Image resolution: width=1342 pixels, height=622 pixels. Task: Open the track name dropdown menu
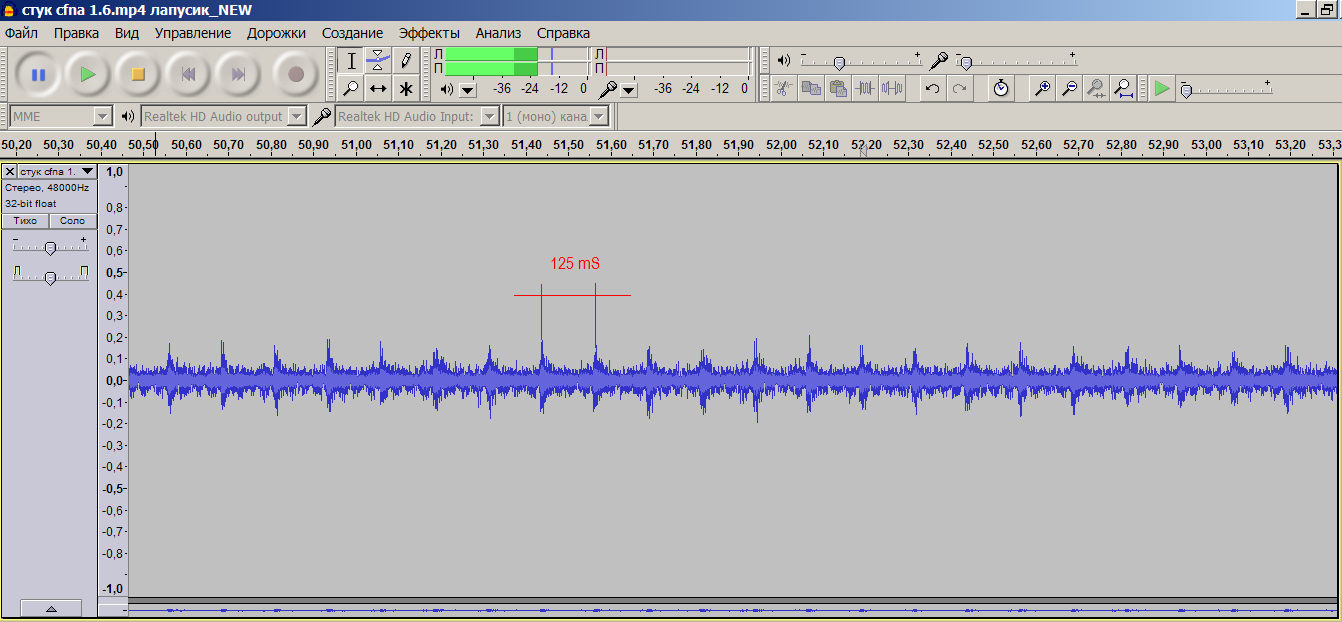[56, 172]
